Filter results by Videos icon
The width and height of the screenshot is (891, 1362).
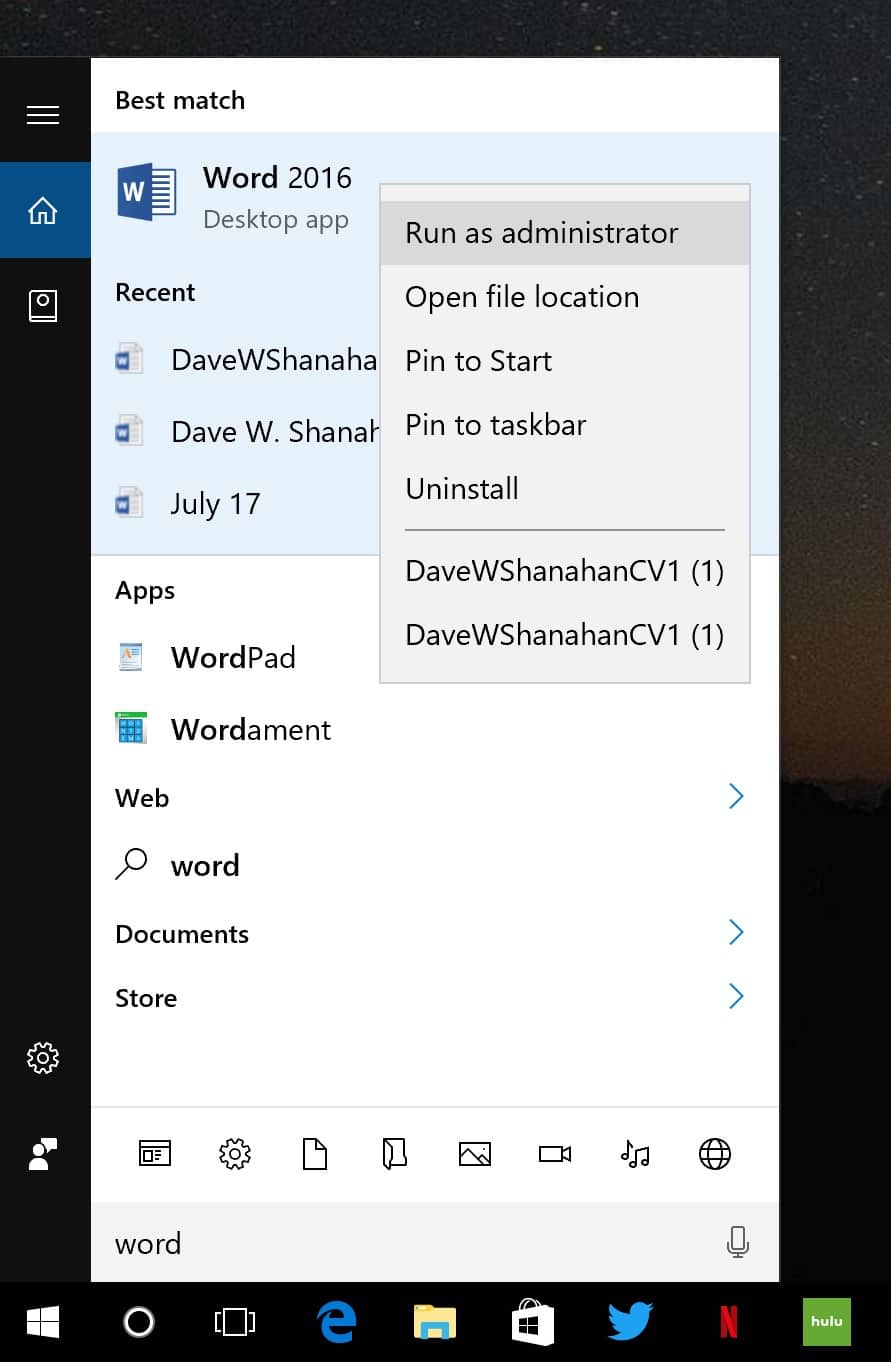point(555,1154)
